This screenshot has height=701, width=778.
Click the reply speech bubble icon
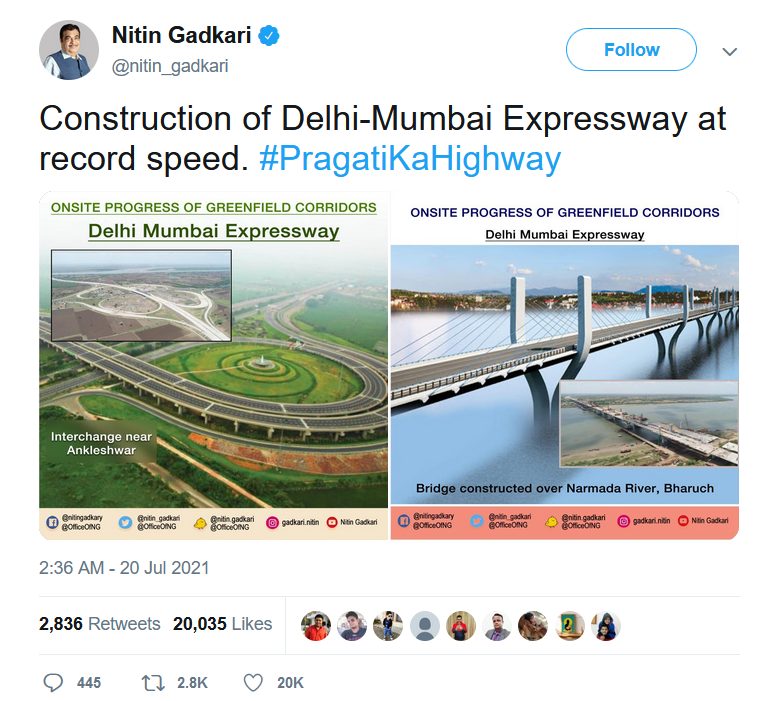53,683
